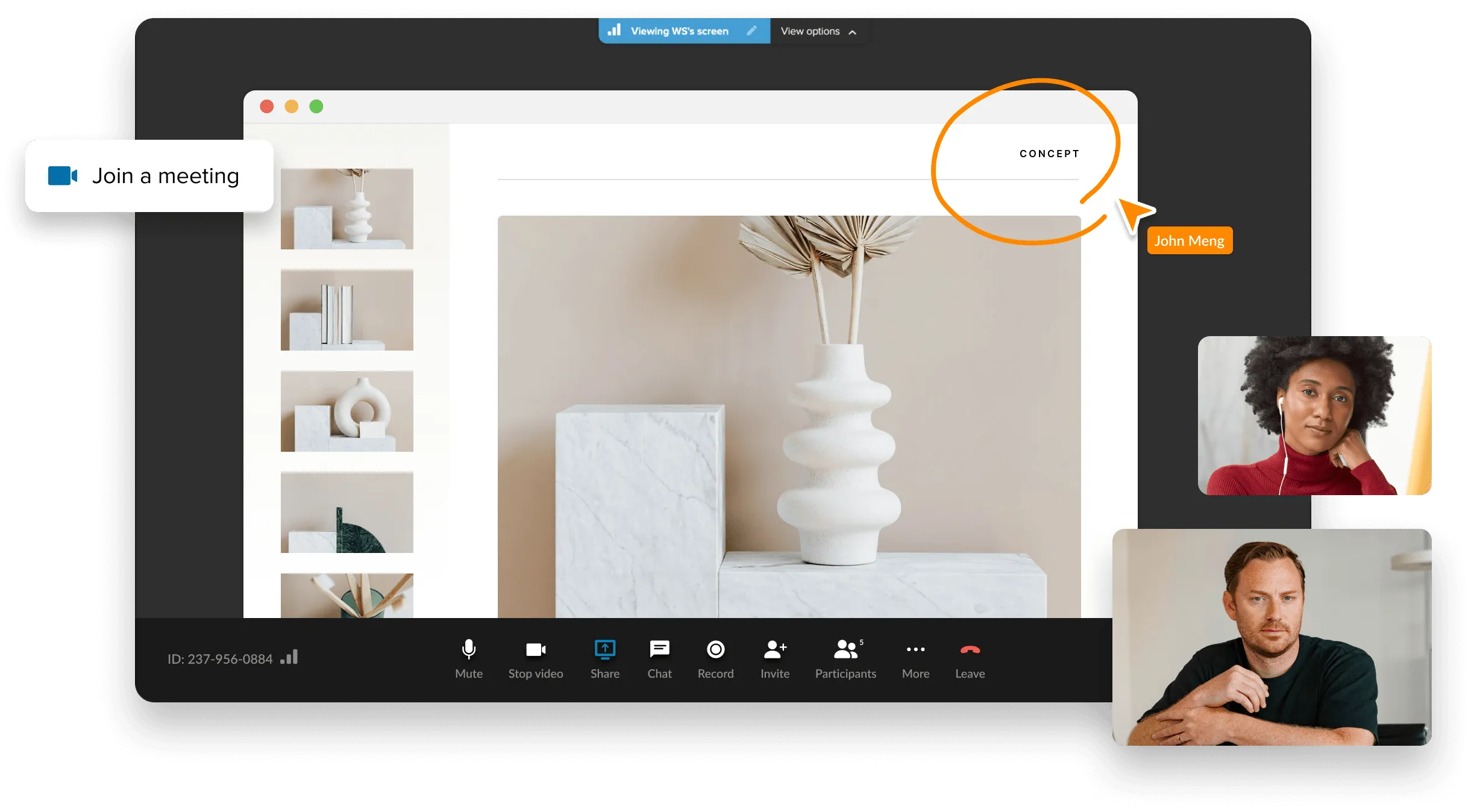The width and height of the screenshot is (1474, 812).
Task: Select the ring-shaped vase thumbnail
Action: click(x=347, y=411)
